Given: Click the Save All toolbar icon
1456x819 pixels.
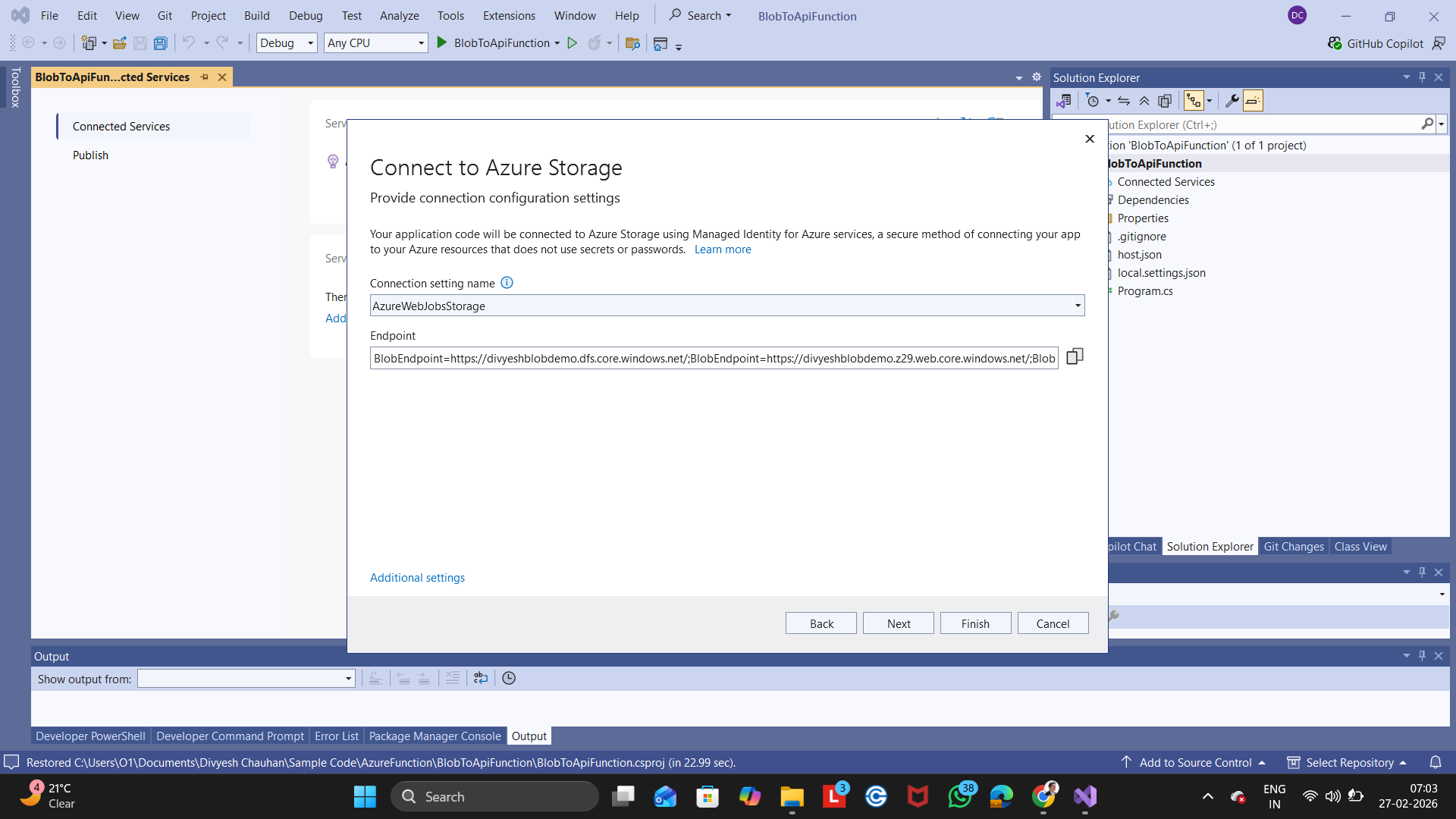Looking at the screenshot, I should [x=160, y=43].
